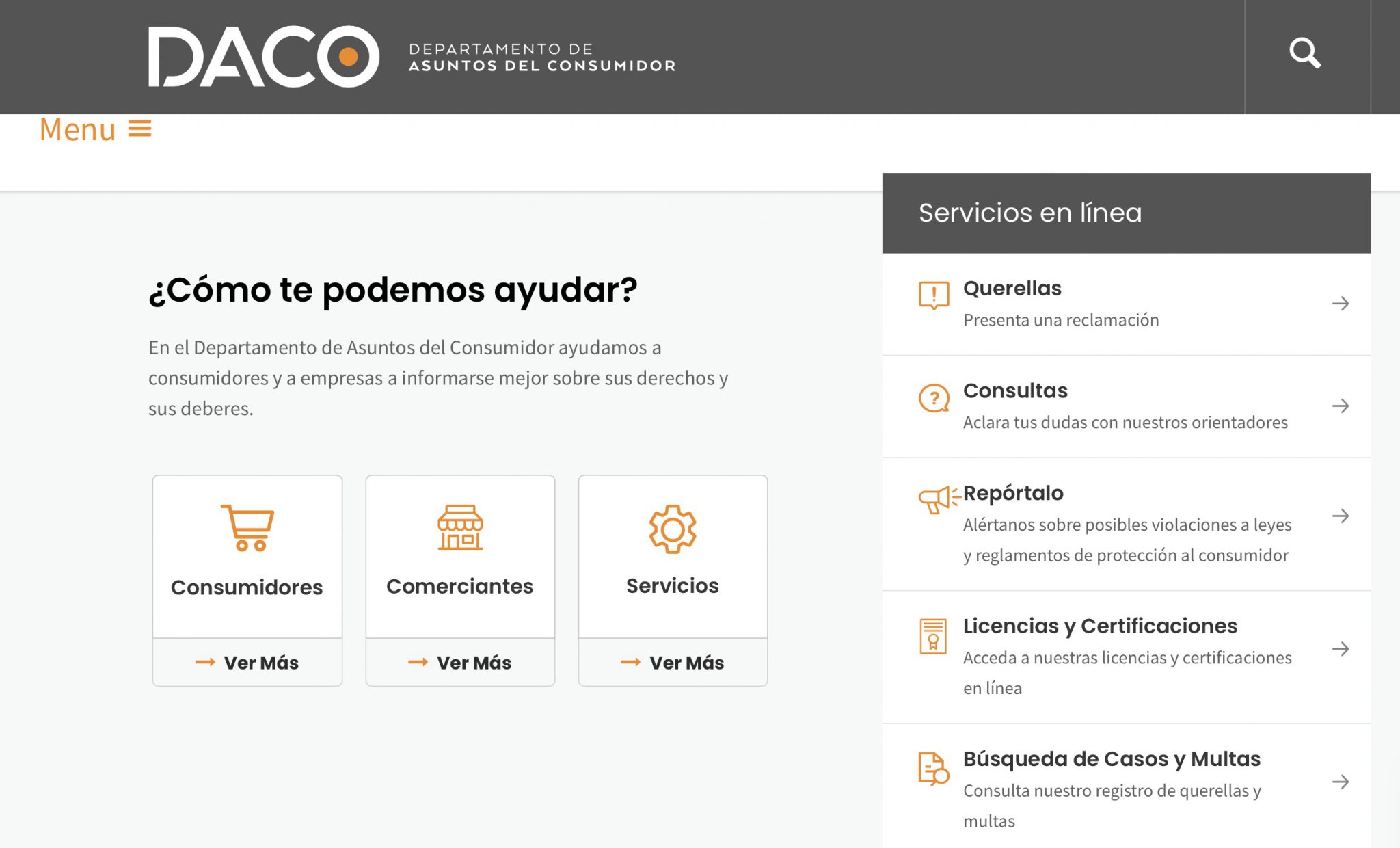Click the document search icon for Búsqueda de Casos
The image size is (1400, 848).
(932, 767)
